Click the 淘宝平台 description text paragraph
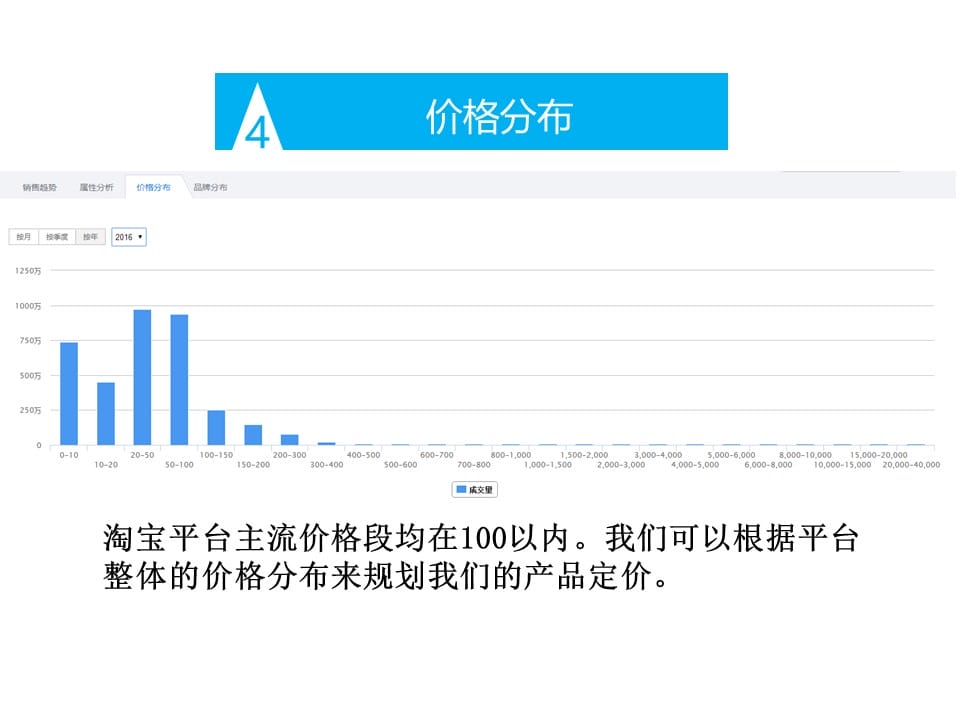This screenshot has width=960, height=720. click(480, 558)
